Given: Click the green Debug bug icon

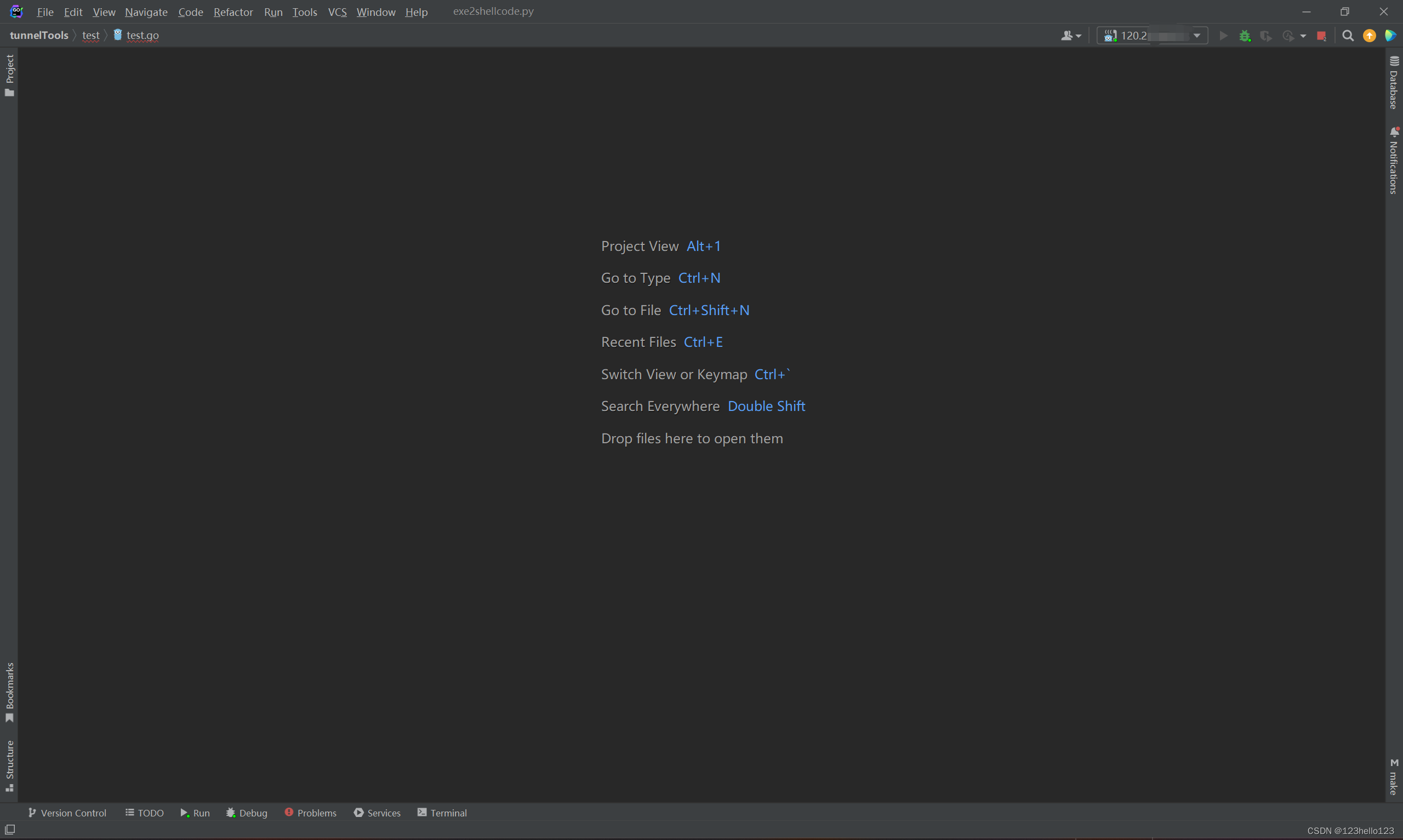Looking at the screenshot, I should (x=1245, y=36).
